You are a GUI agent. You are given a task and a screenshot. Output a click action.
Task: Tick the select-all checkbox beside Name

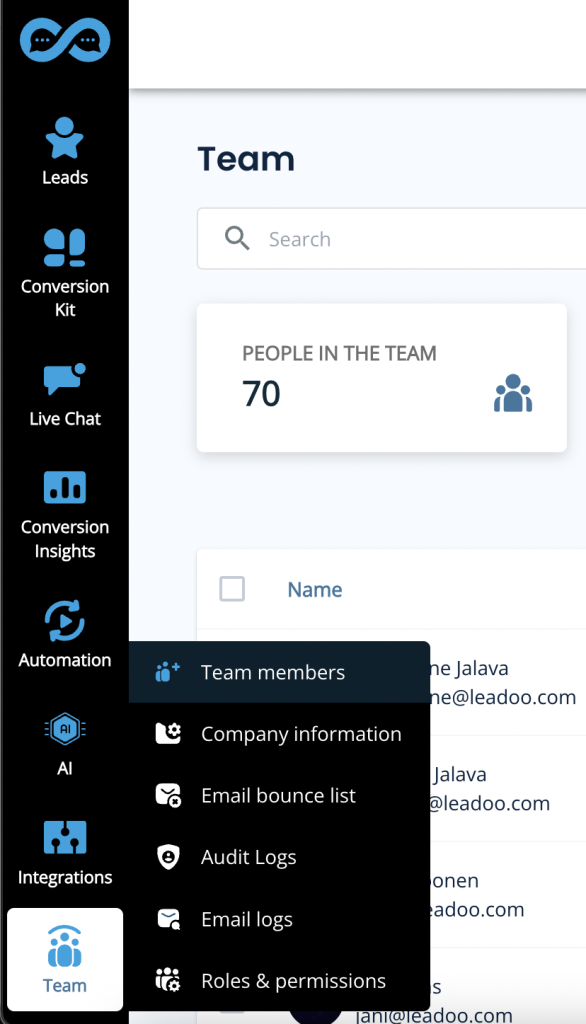click(232, 589)
